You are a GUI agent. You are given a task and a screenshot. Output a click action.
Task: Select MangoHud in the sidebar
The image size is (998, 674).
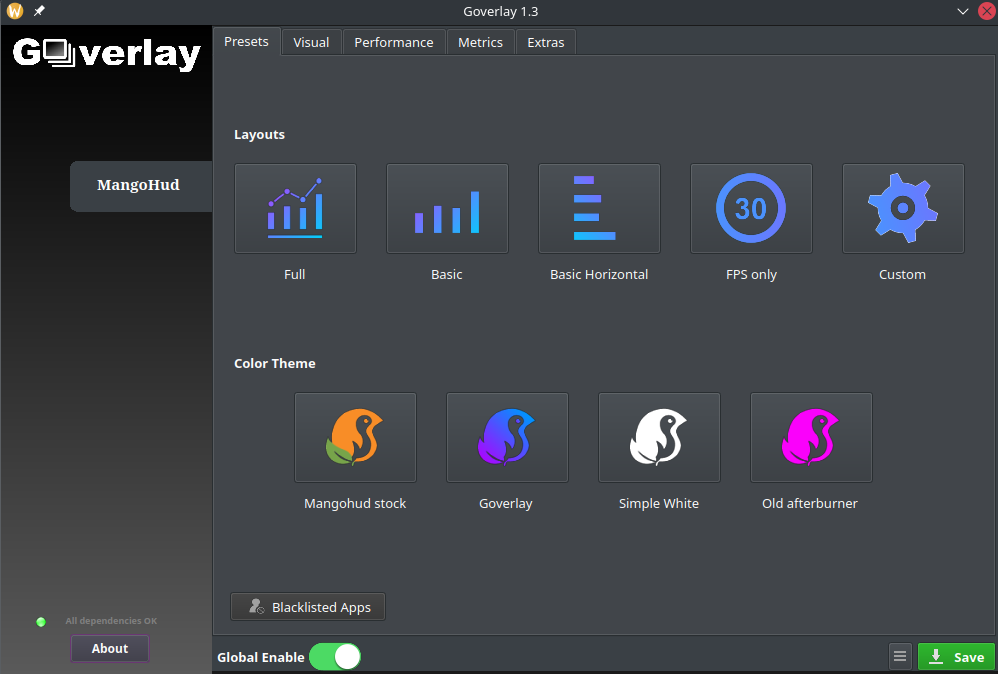tap(141, 186)
